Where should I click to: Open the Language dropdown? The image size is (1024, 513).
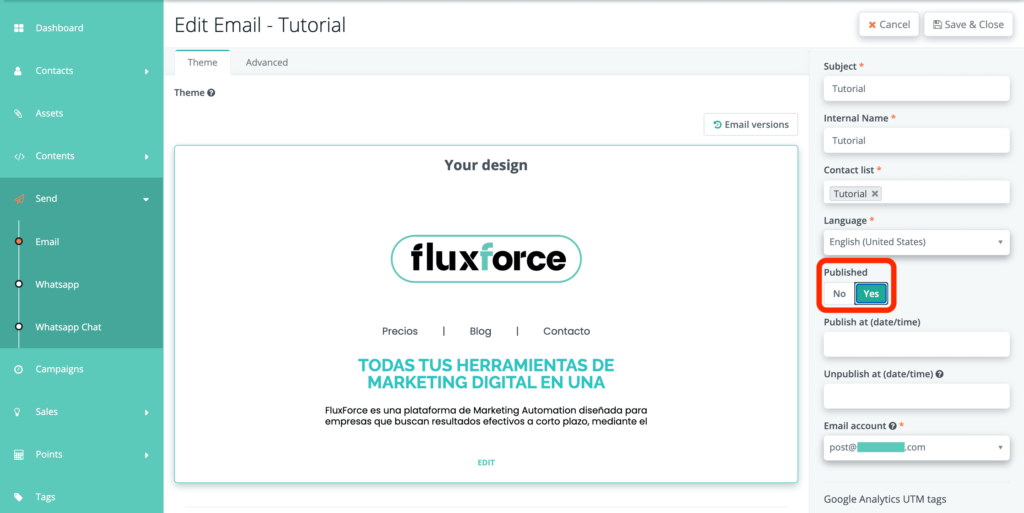click(916, 242)
